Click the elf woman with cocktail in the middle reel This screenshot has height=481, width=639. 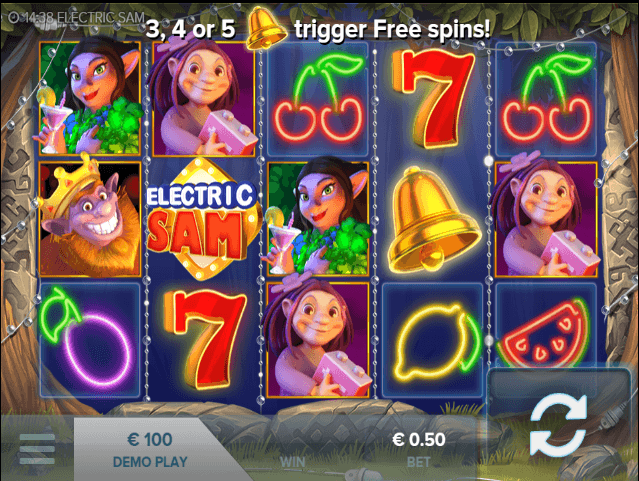click(318, 217)
